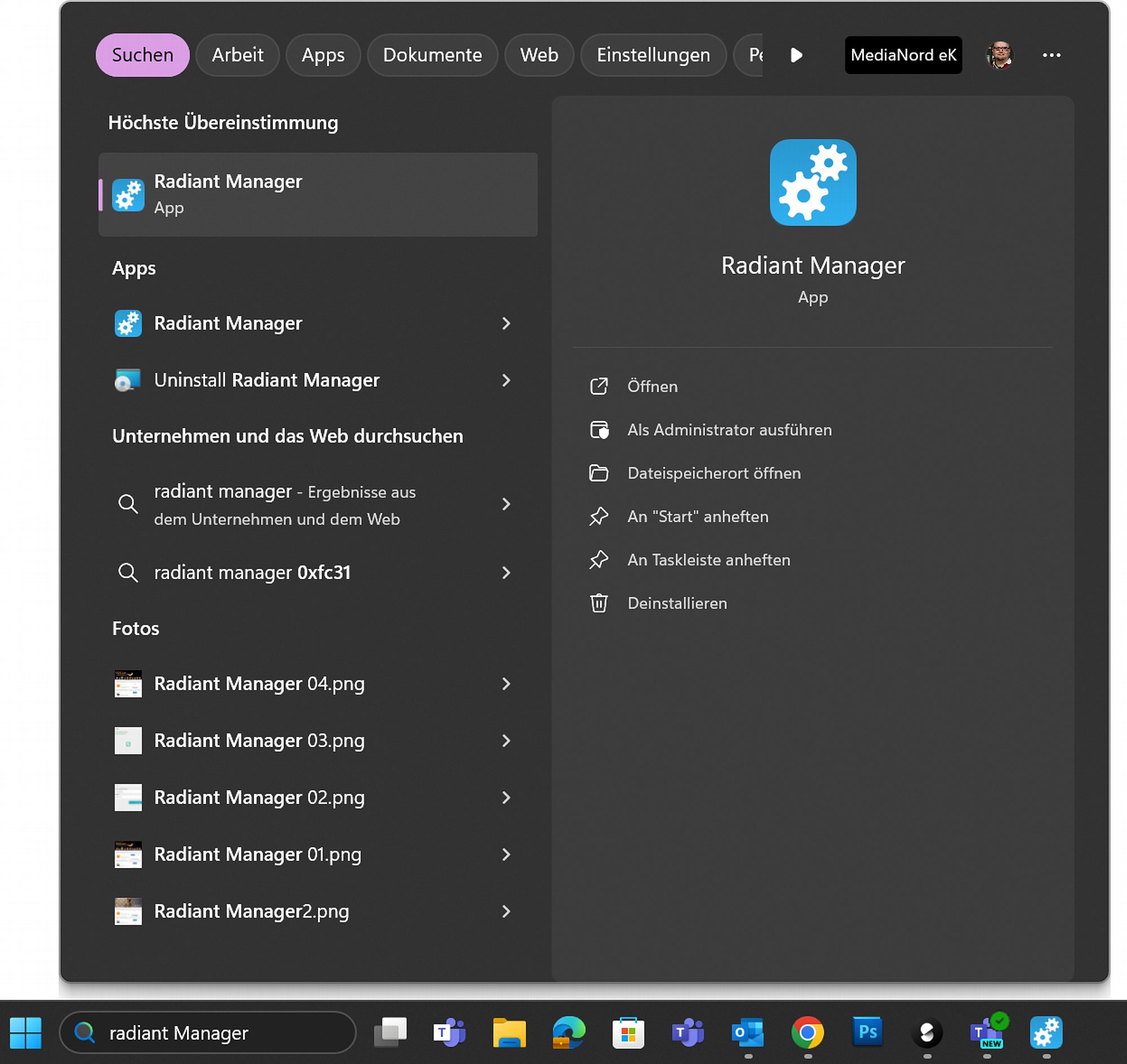Click the MediaNord eK account button
The image size is (1127, 1064).
pos(903,55)
